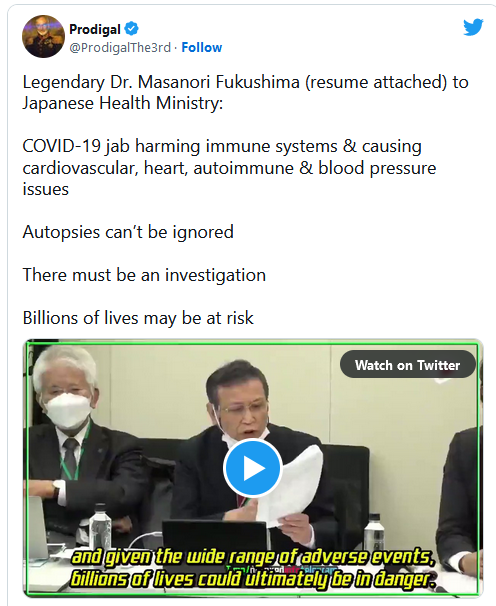Click the @ProdigalThe3rd handle
Screen dimensions: 496x606
click(x=120, y=47)
